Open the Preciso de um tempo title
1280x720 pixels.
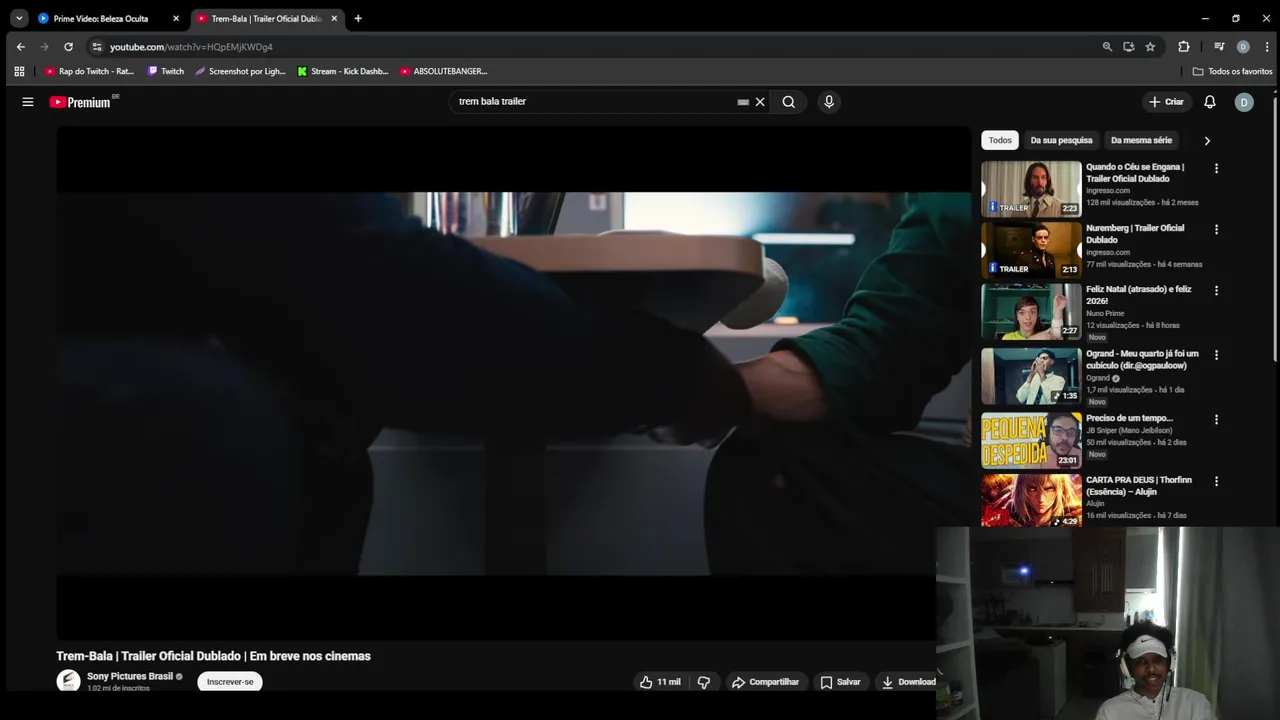[1129, 418]
